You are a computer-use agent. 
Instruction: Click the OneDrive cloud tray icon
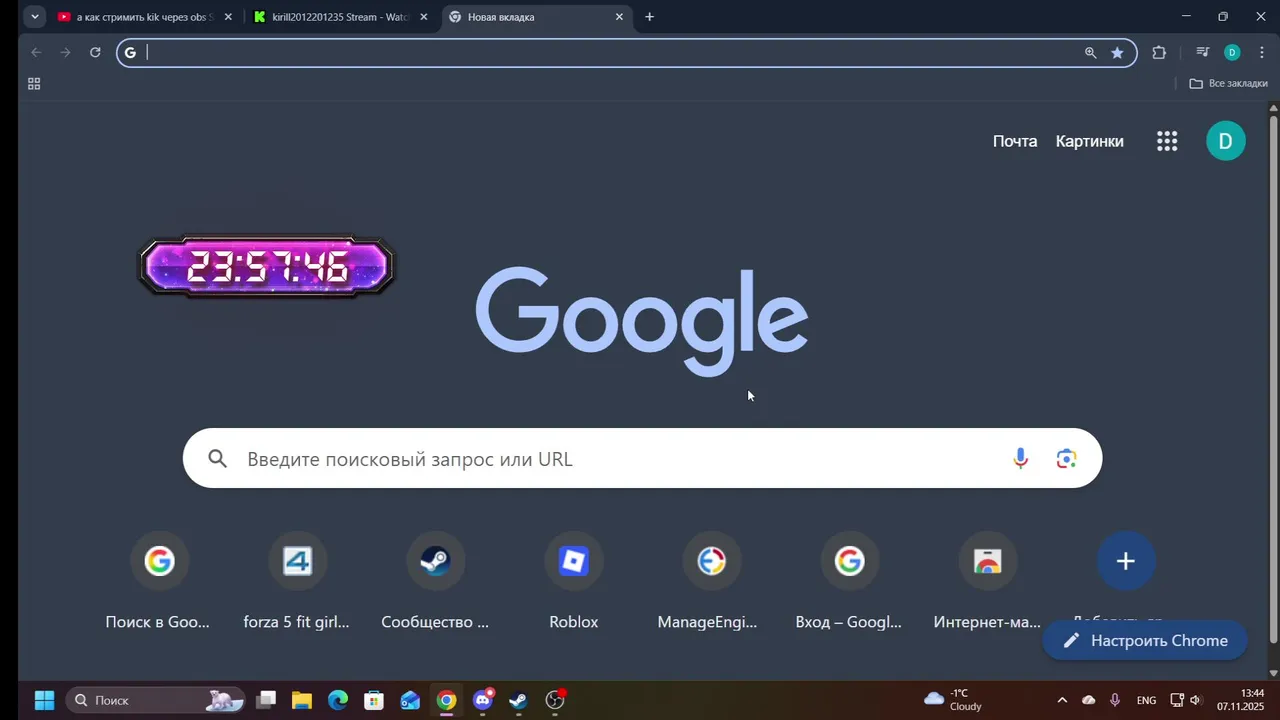click(1089, 700)
